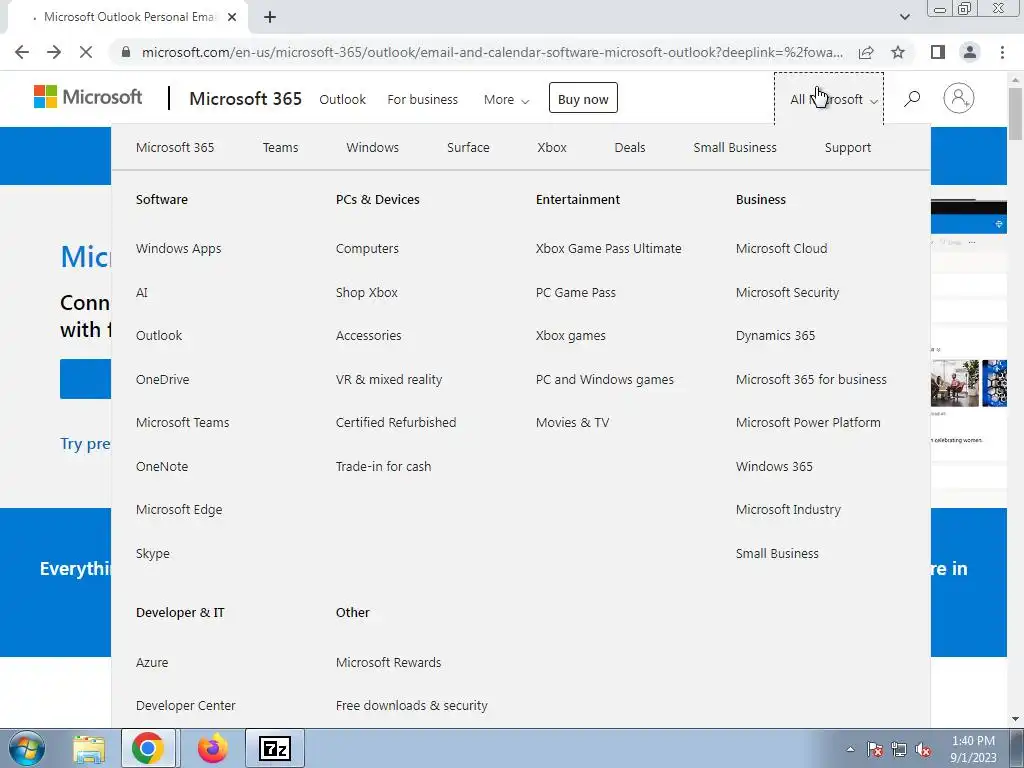Open the Microsoft Cloud link
The width and height of the screenshot is (1024, 768).
782,249
